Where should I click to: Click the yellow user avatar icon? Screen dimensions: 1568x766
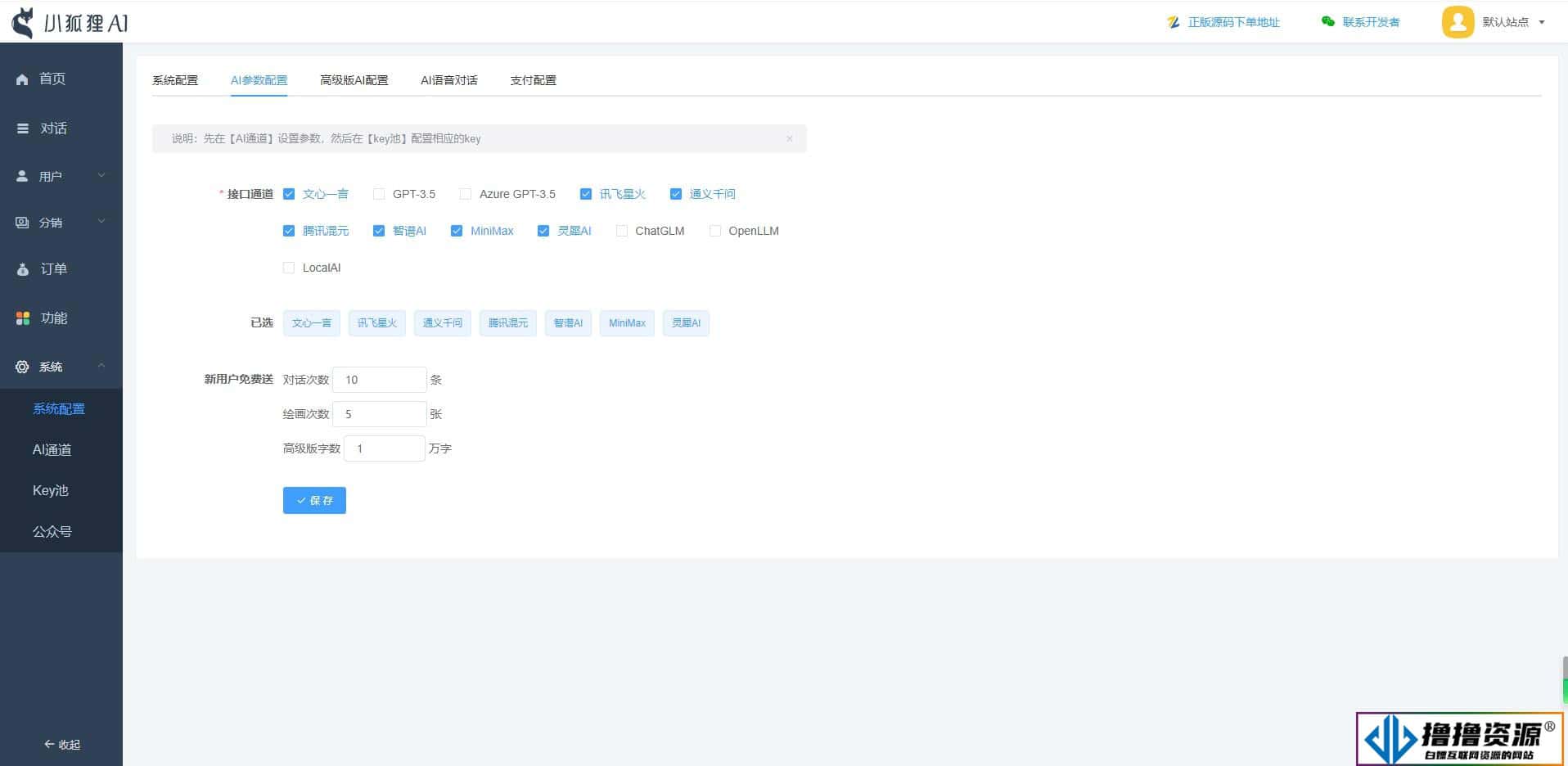[1458, 22]
